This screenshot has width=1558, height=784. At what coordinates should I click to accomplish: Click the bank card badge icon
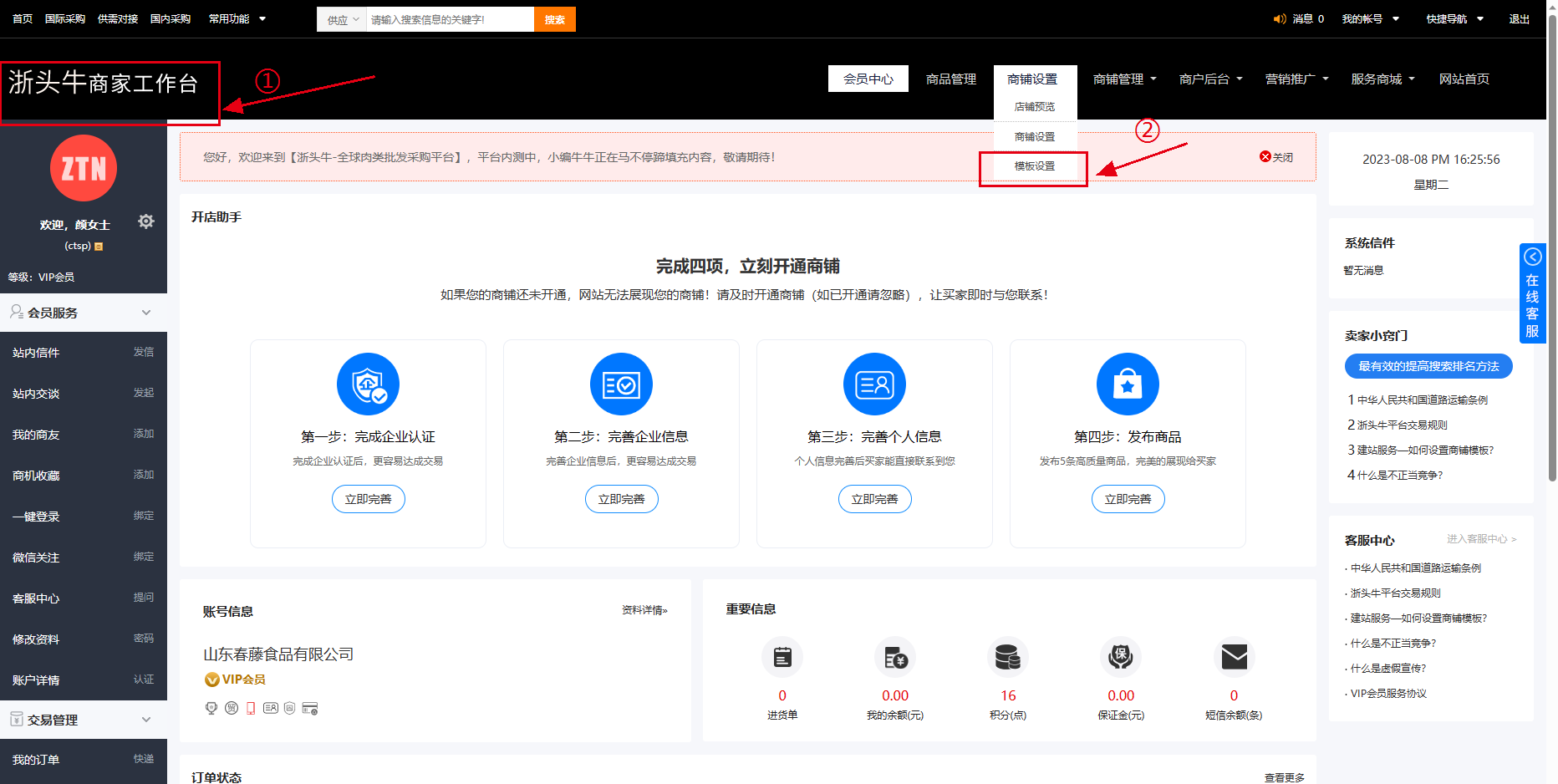pos(310,708)
